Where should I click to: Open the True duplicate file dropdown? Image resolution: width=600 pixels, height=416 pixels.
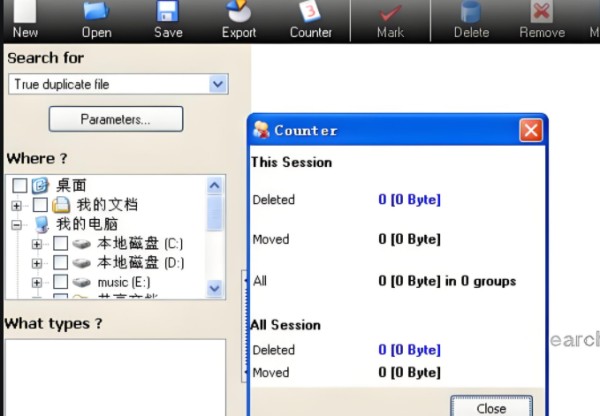tap(218, 85)
